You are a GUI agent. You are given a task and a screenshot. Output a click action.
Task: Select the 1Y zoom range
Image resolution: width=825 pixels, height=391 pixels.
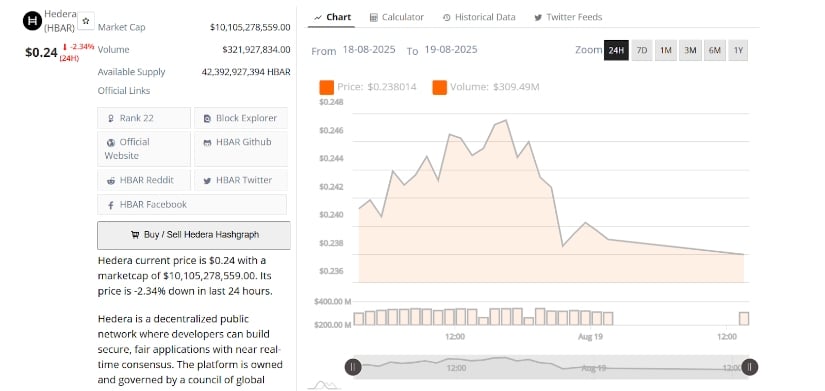[x=738, y=51]
